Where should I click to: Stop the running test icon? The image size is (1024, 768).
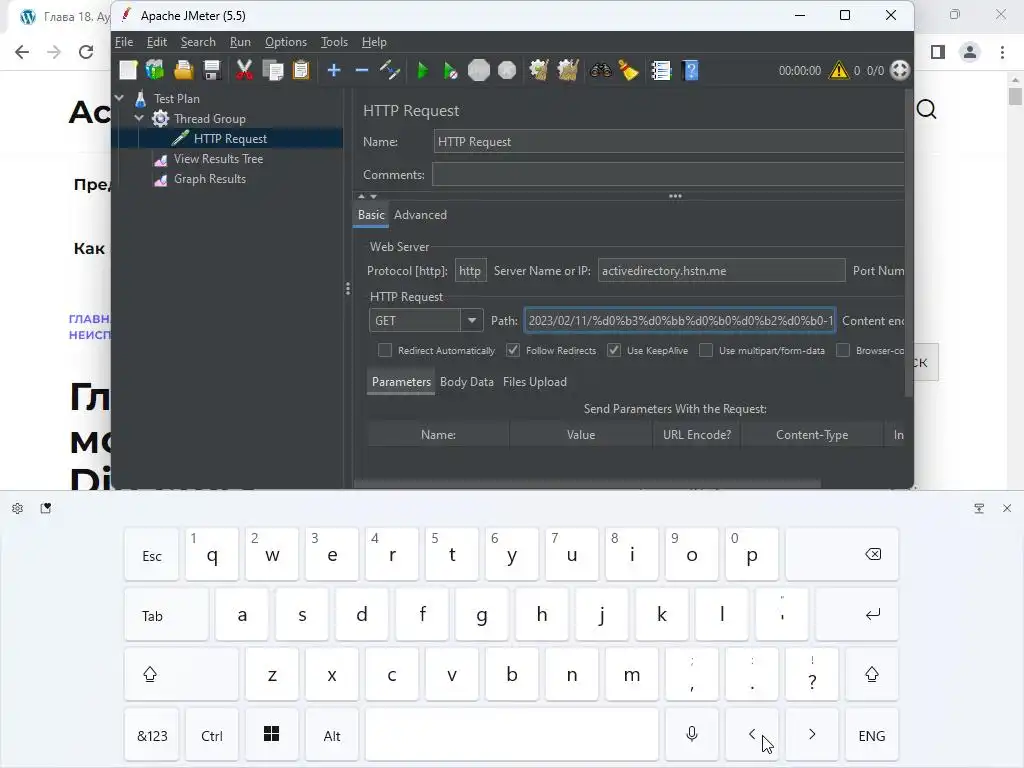point(479,70)
